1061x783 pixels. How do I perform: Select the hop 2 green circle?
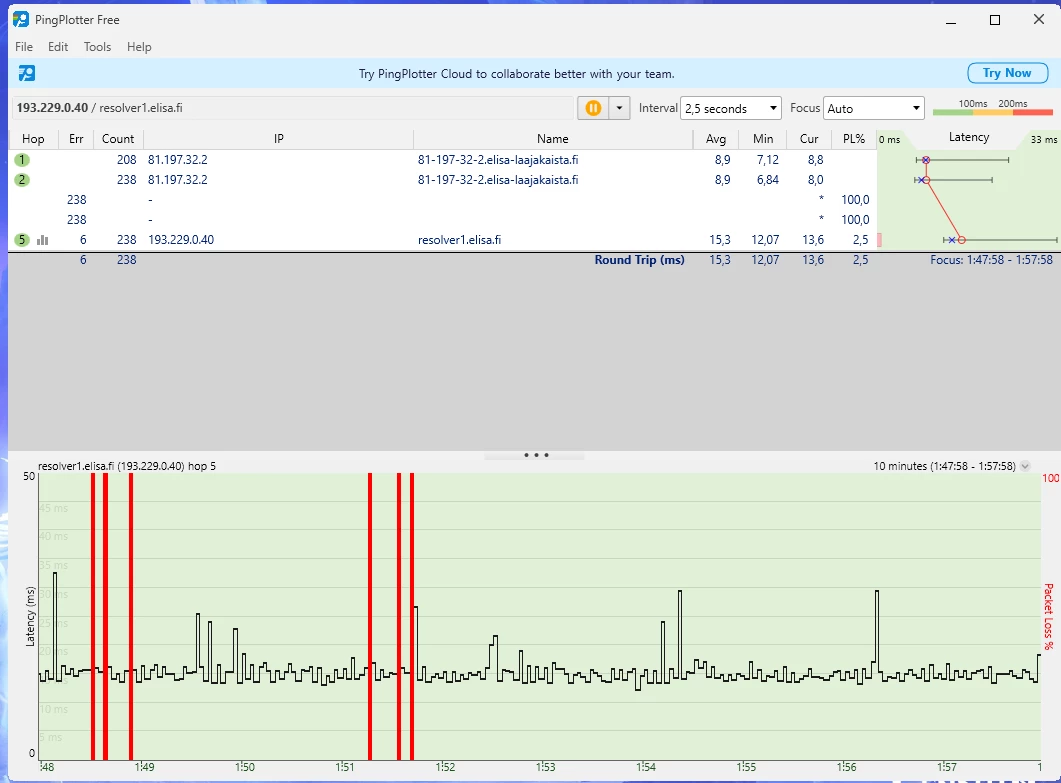(22, 180)
